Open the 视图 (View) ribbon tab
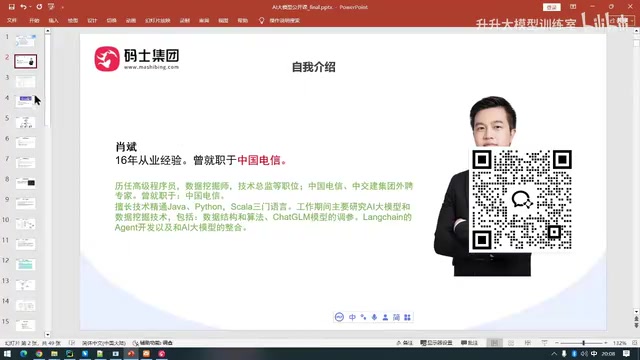The image size is (640, 360). pyautogui.click(x=223, y=20)
